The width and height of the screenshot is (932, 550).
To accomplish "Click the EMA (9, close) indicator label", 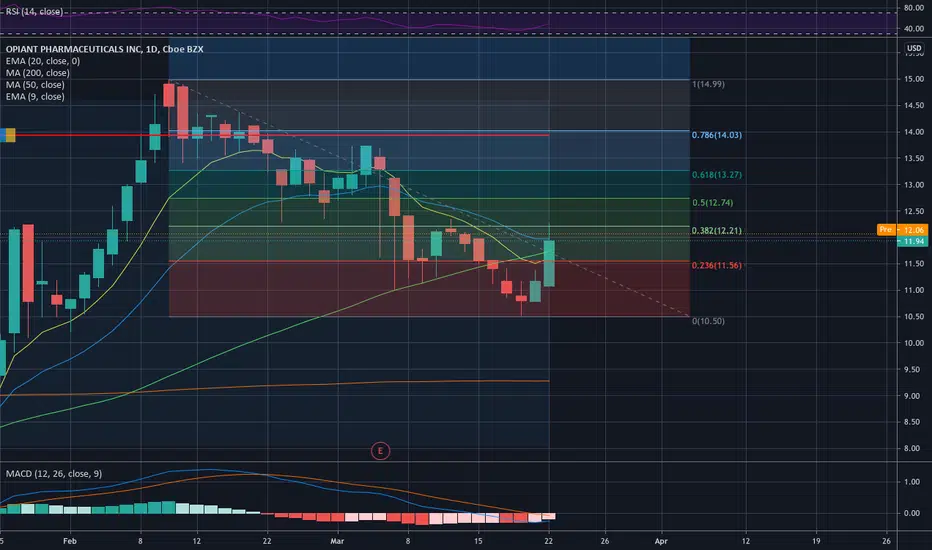I will (35, 97).
